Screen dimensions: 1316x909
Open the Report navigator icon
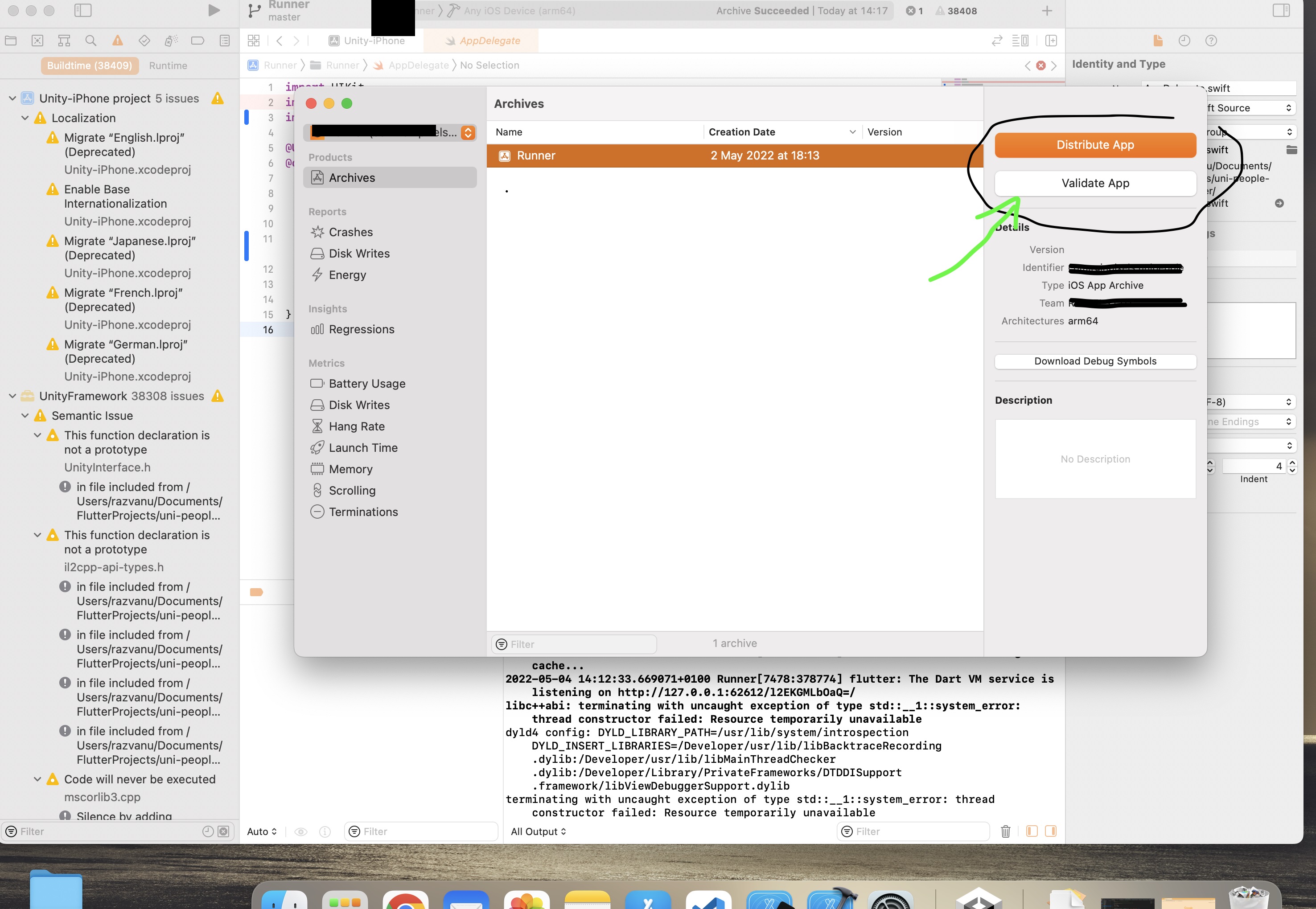point(225,41)
